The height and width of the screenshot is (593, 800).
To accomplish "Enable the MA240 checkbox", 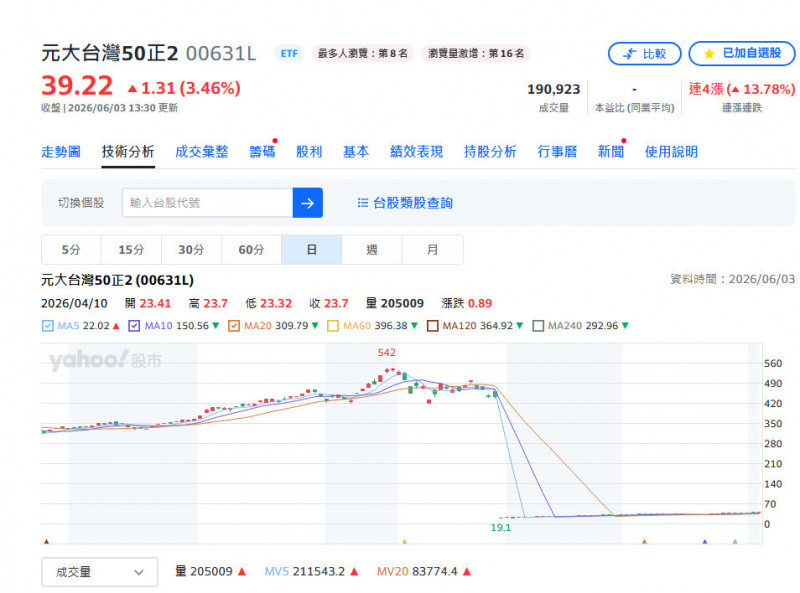I will pyautogui.click(x=538, y=326).
